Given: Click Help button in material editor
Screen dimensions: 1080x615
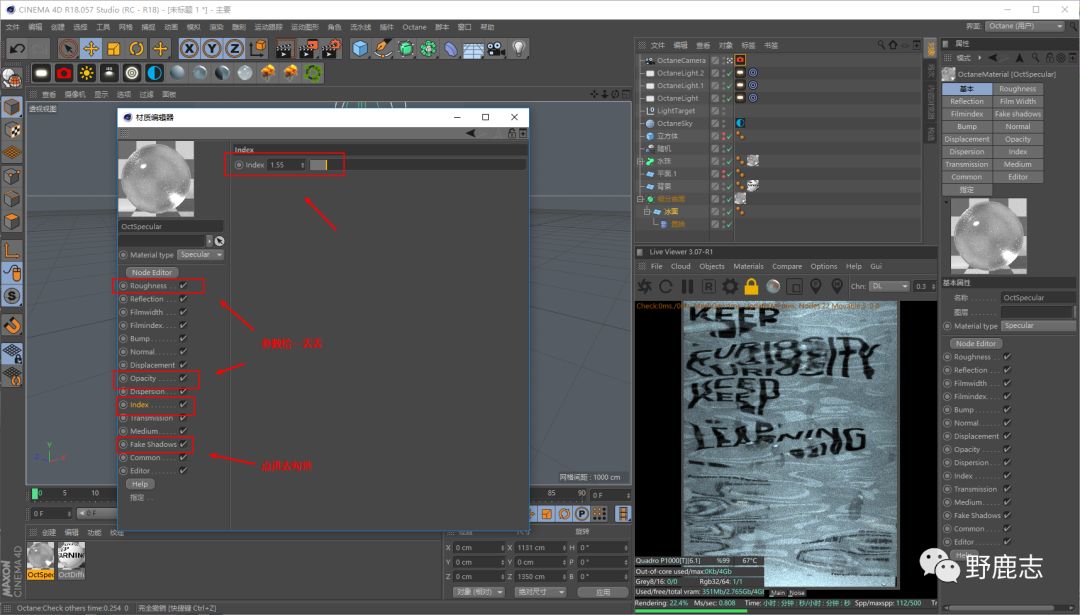Looking at the screenshot, I should point(140,484).
